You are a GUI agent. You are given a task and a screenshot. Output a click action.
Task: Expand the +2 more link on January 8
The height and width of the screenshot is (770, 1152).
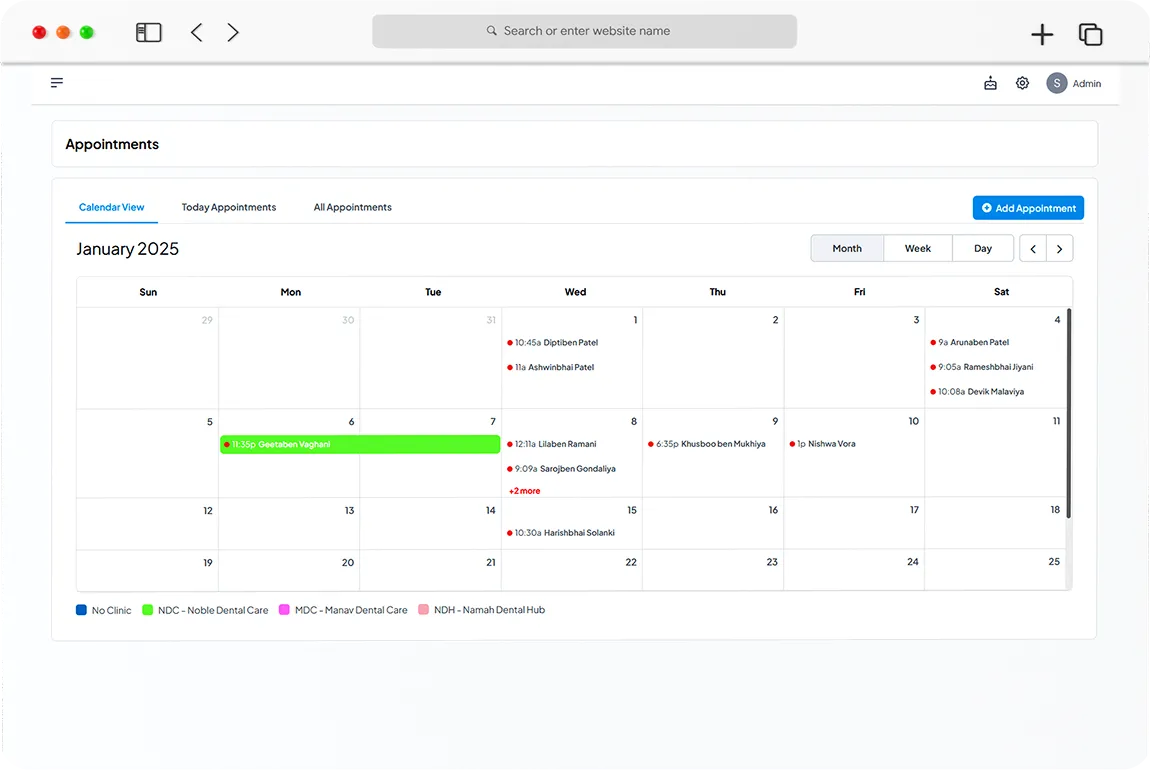[525, 491]
